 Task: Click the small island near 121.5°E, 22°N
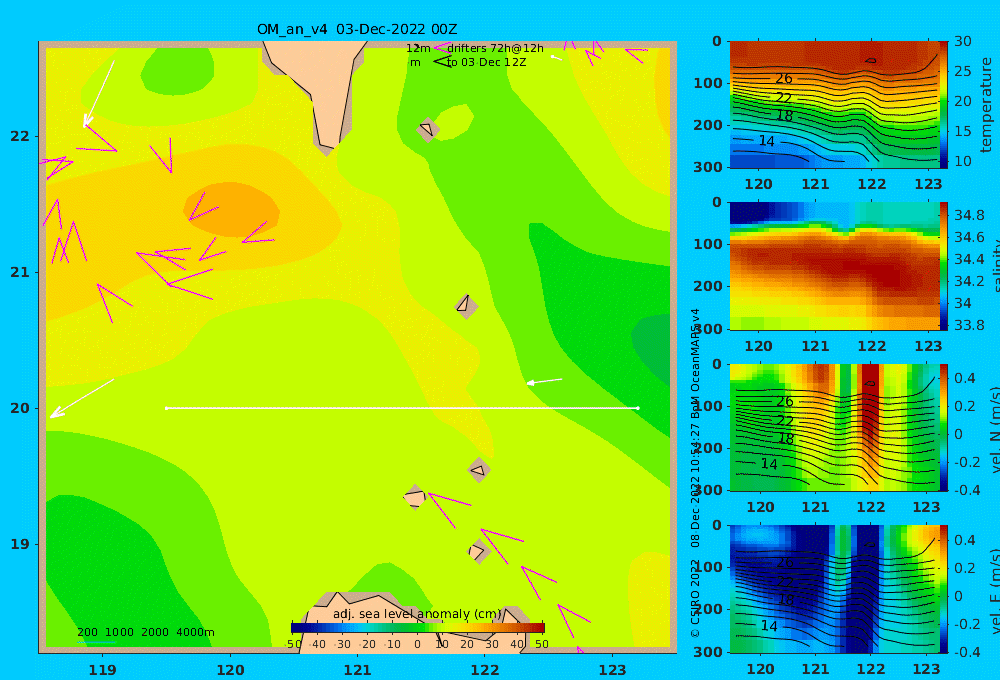427,129
